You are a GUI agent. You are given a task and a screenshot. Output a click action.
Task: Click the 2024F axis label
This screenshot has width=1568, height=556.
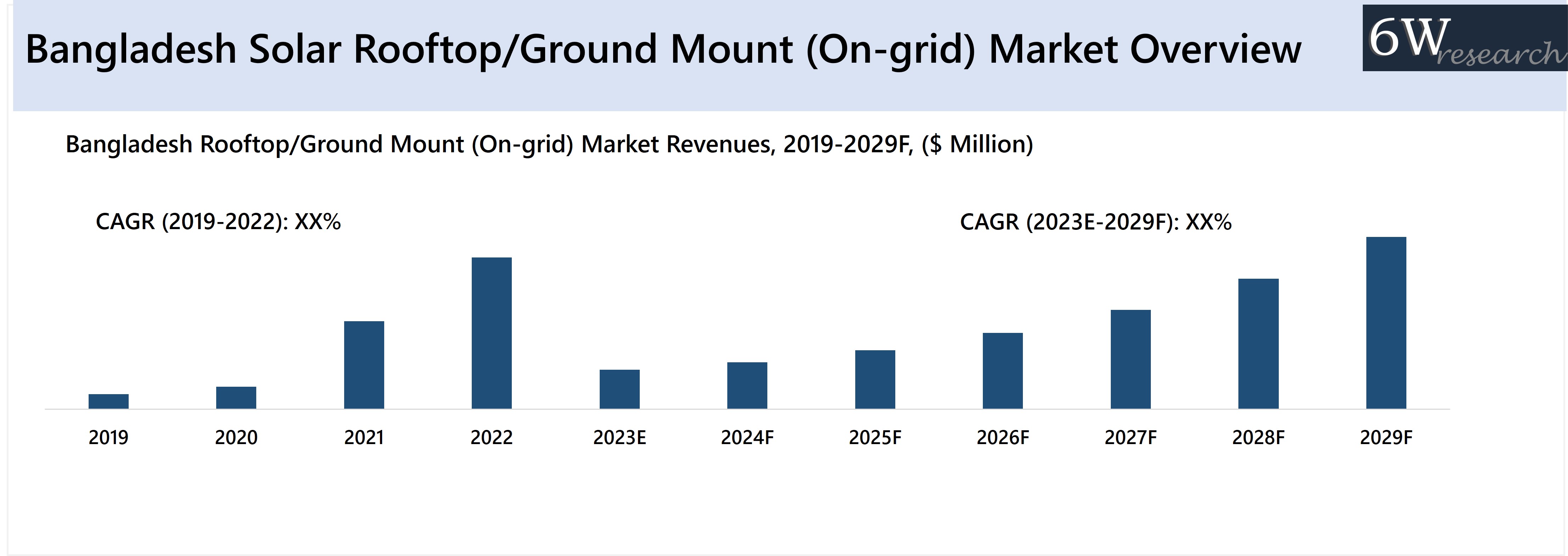coord(747,437)
